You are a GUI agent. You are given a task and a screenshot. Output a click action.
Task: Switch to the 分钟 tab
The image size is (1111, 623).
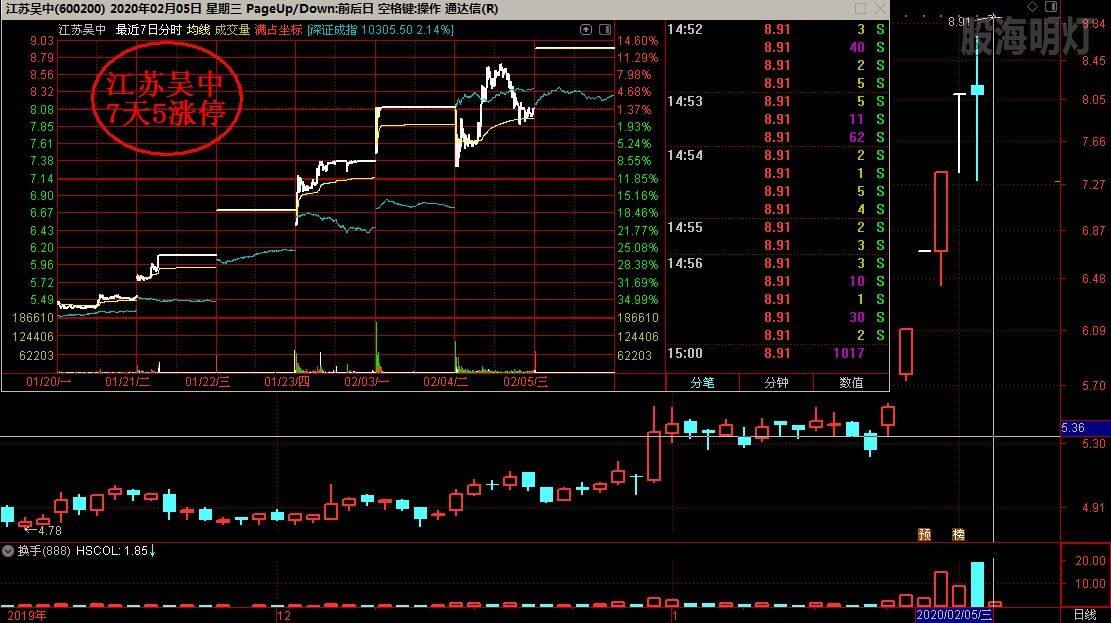[x=776, y=383]
